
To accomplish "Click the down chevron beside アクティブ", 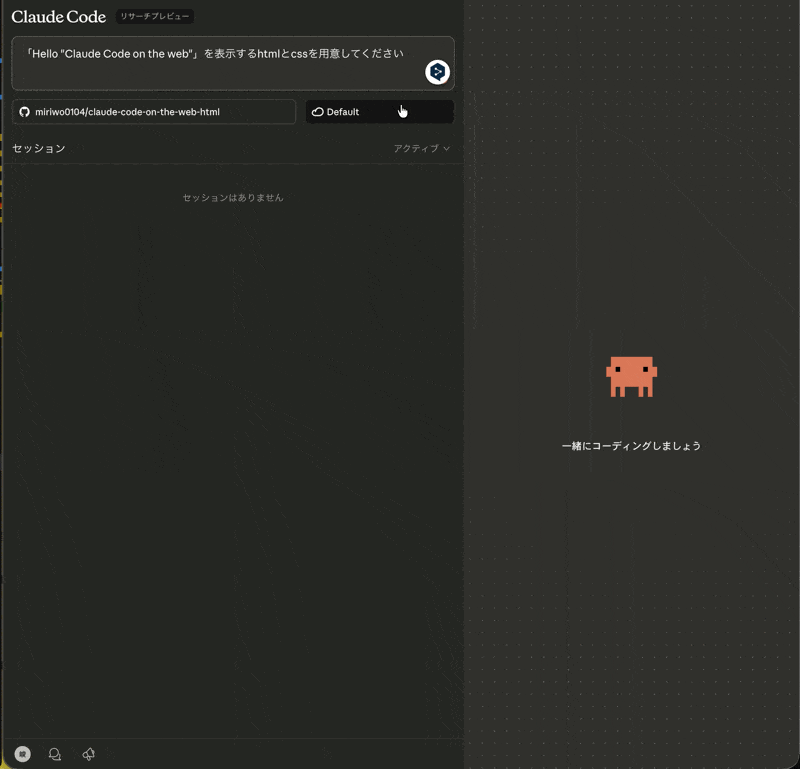I will coord(447,147).
